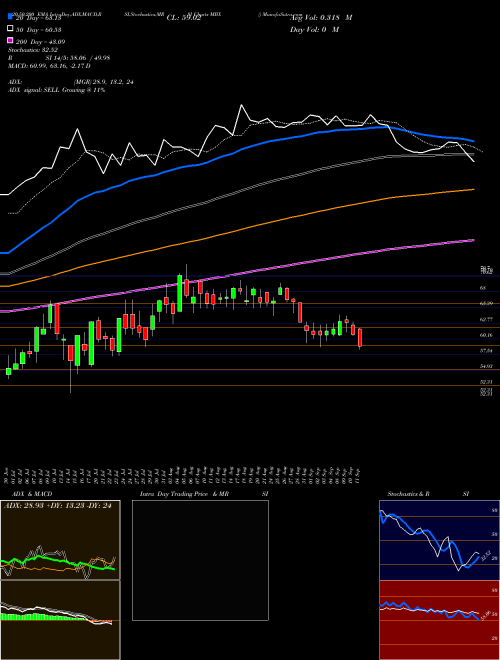Click the ADX 28.93 indicator chart
The width and height of the screenshot is (500, 660).
click(60, 540)
